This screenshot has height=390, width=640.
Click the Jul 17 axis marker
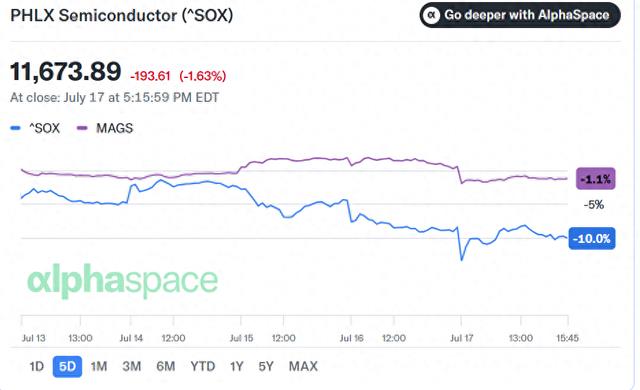pos(462,338)
